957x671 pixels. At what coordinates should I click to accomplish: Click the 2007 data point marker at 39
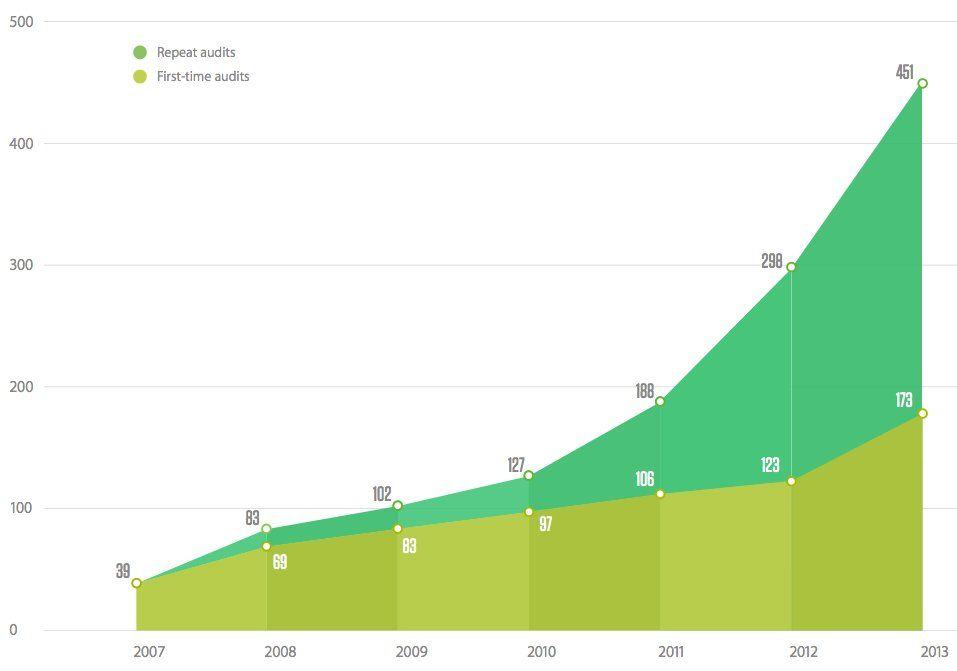point(136,583)
